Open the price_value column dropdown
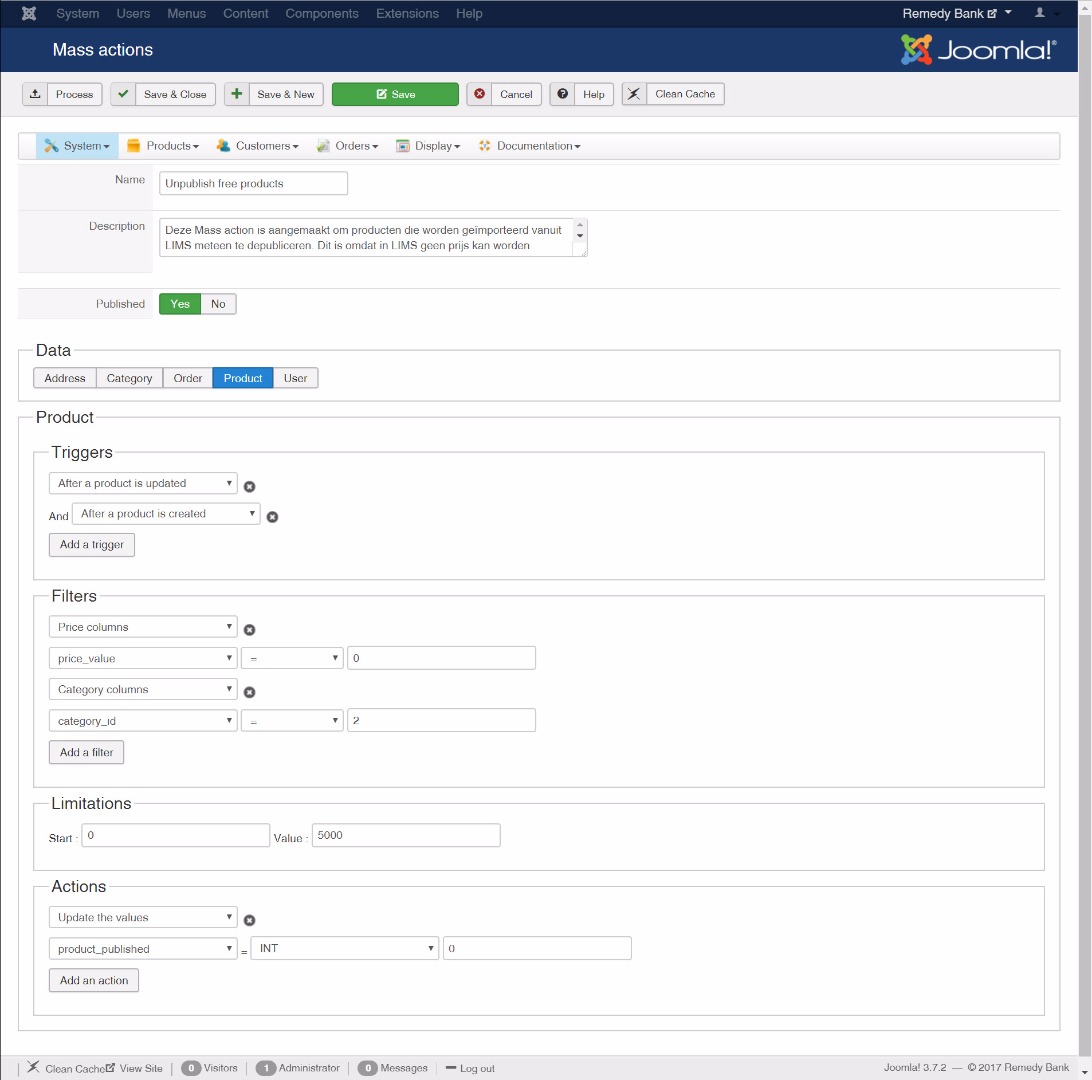Screen dimensions: 1092x1080 point(143,658)
